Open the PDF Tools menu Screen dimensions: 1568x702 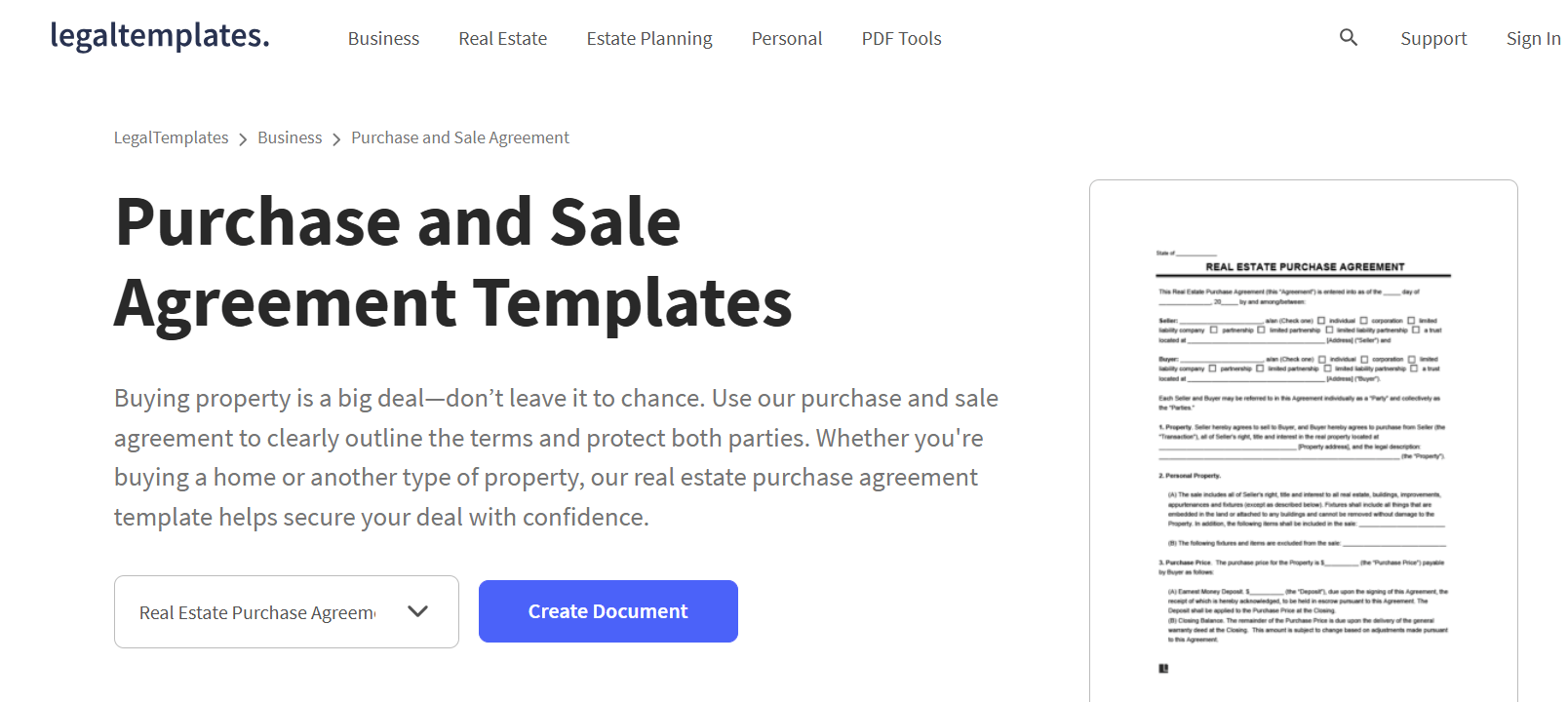pos(900,38)
